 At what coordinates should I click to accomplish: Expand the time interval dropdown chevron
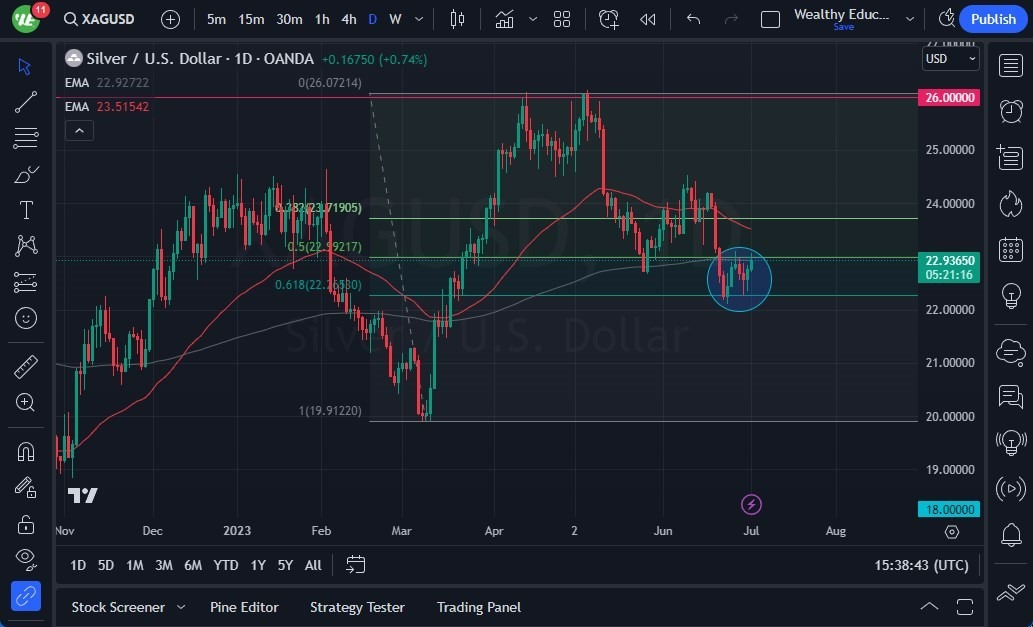pyautogui.click(x=419, y=19)
